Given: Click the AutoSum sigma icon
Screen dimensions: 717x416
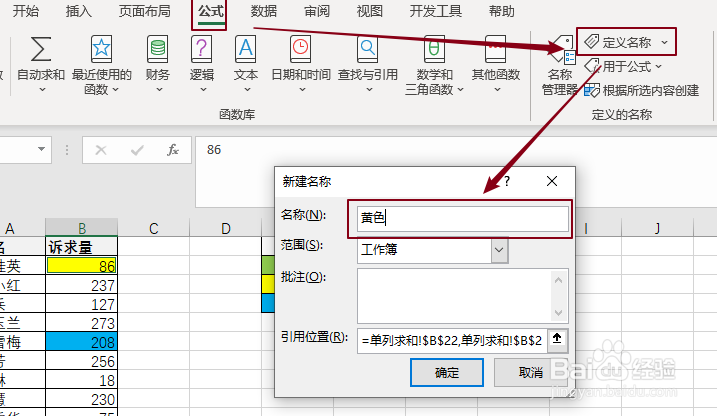Looking at the screenshot, I should (x=41, y=49).
